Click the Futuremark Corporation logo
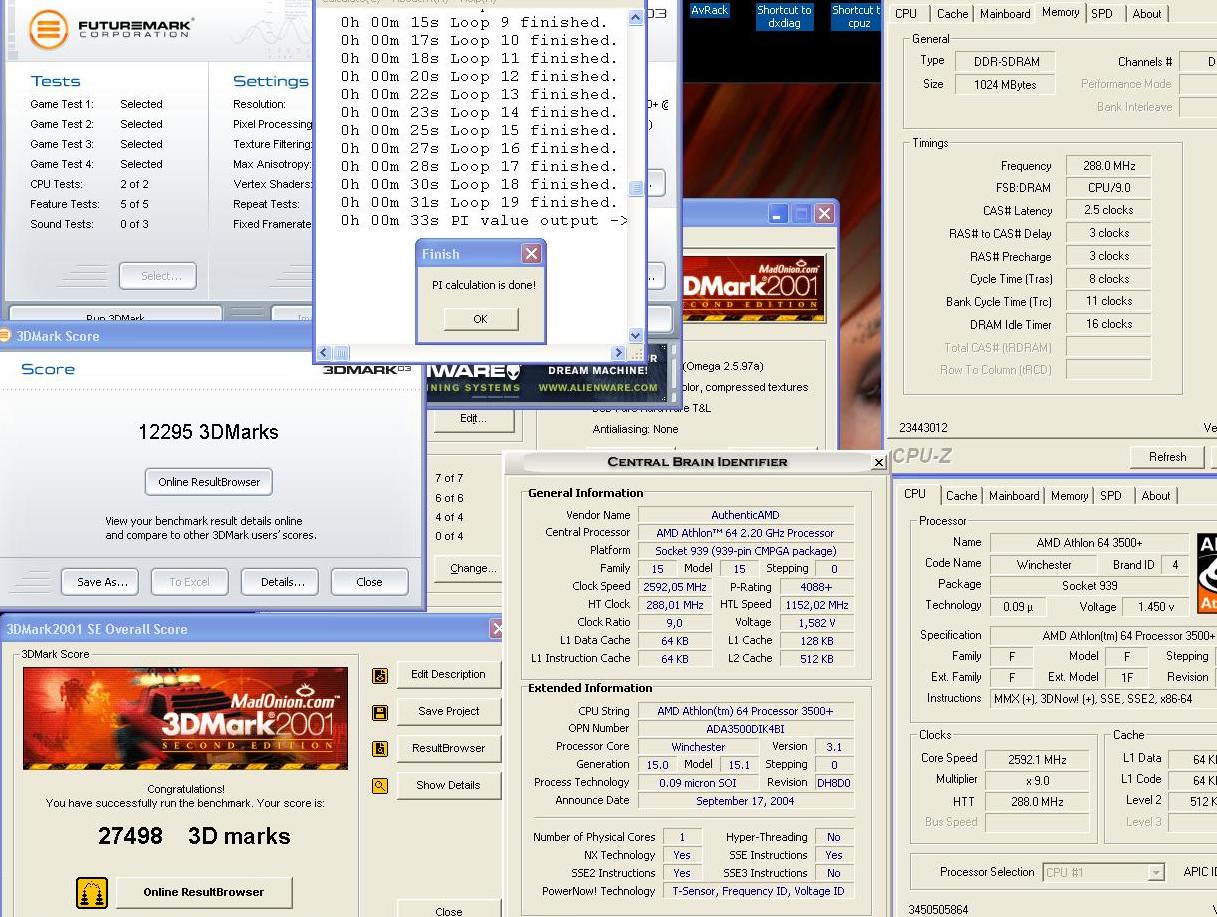The width and height of the screenshot is (1217, 917). [110, 28]
